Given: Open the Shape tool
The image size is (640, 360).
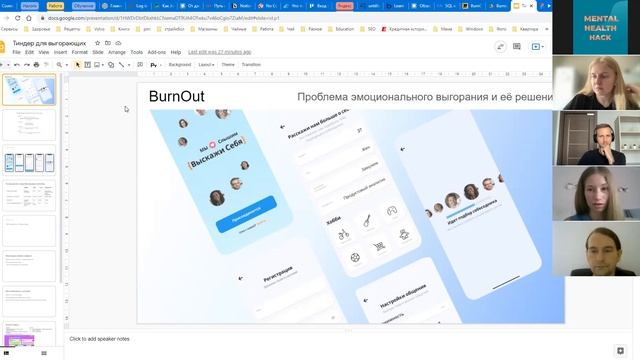Looking at the screenshot, I should (111, 65).
